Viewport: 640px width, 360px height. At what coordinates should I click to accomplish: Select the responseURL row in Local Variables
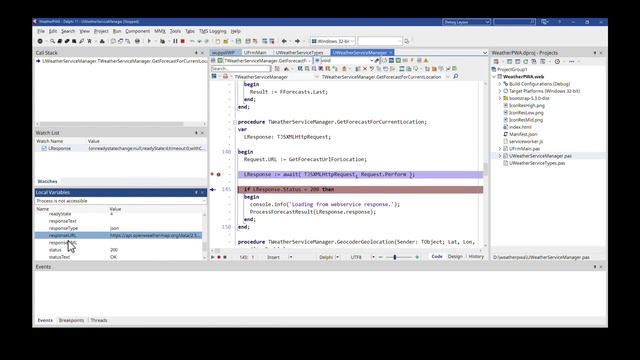tap(118, 236)
